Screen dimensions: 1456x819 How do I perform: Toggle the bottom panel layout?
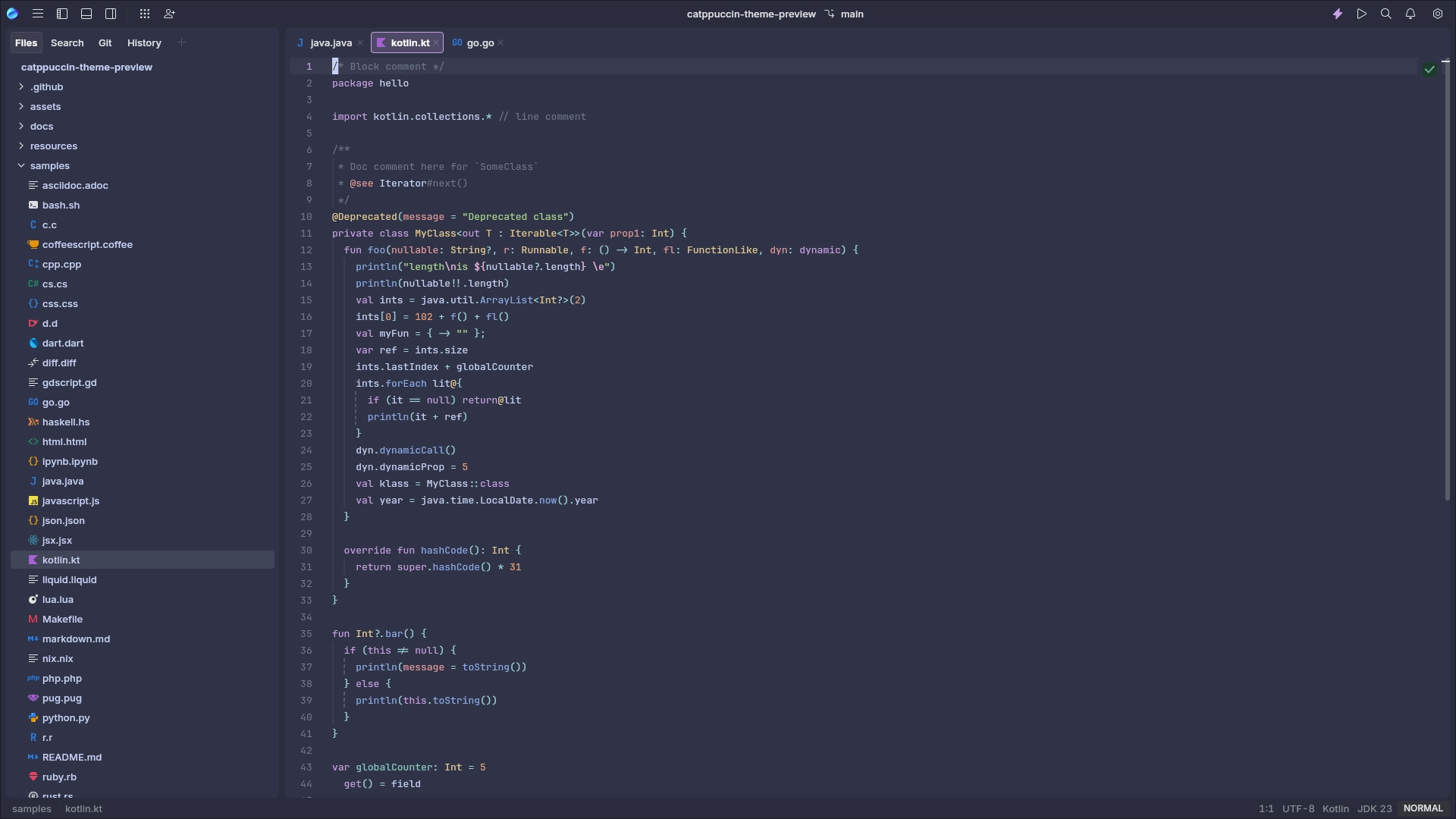point(86,14)
